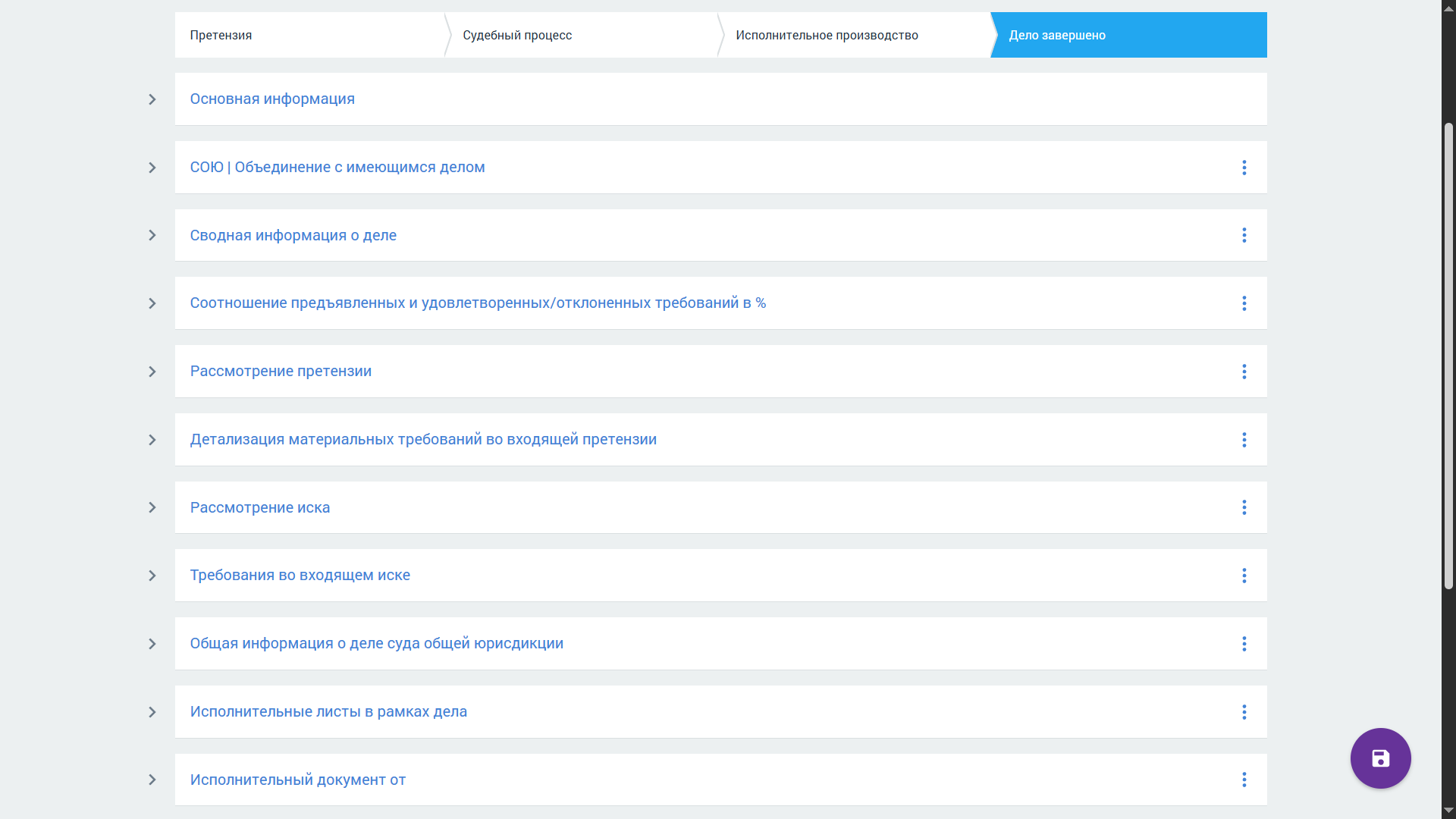Image resolution: width=1456 pixels, height=819 pixels.
Task: Open three-dot menu for Исполнительный документ от
Action: coord(1244,780)
